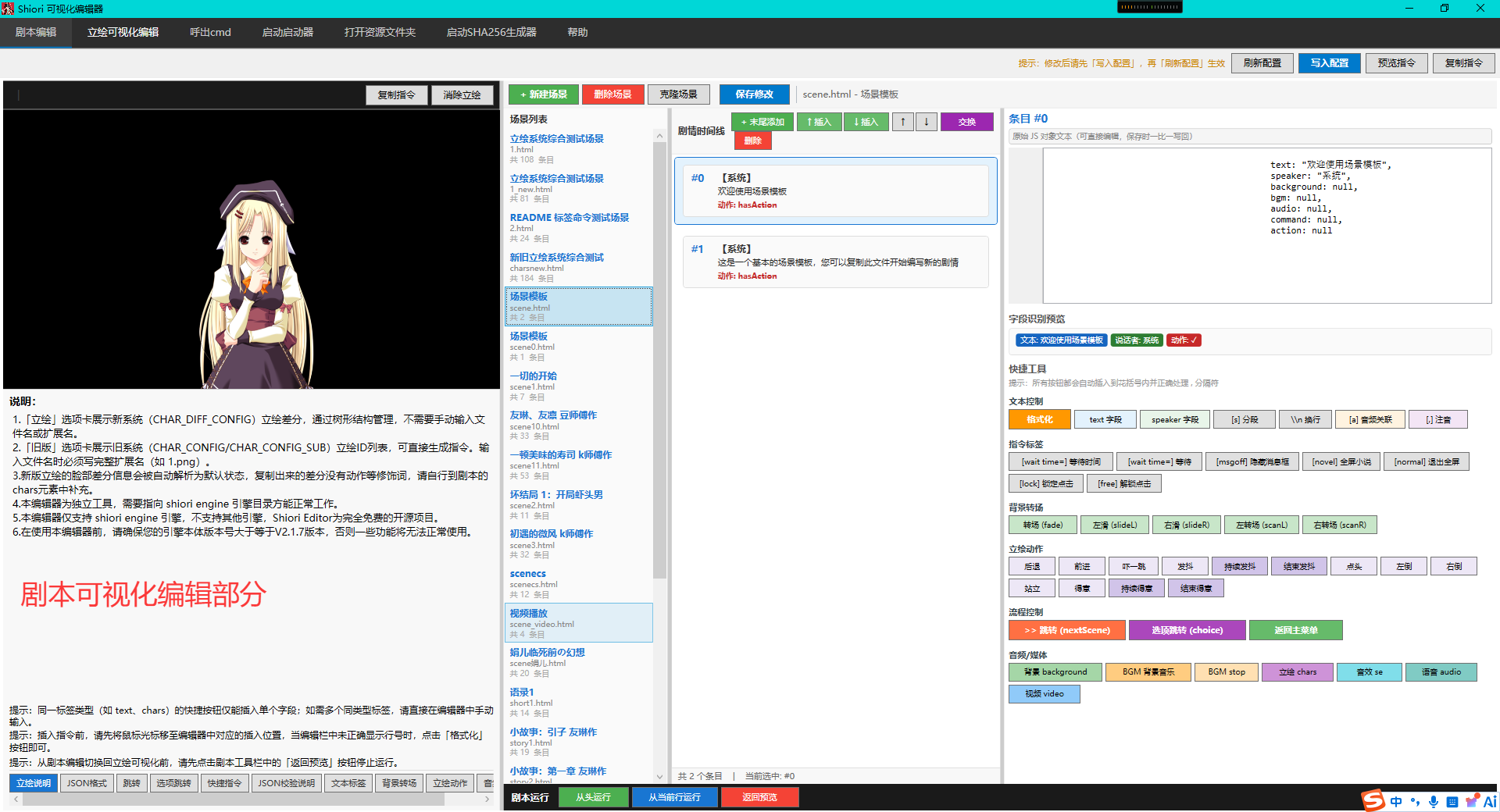Open 打开资源文件夹 menu item

click(x=380, y=32)
